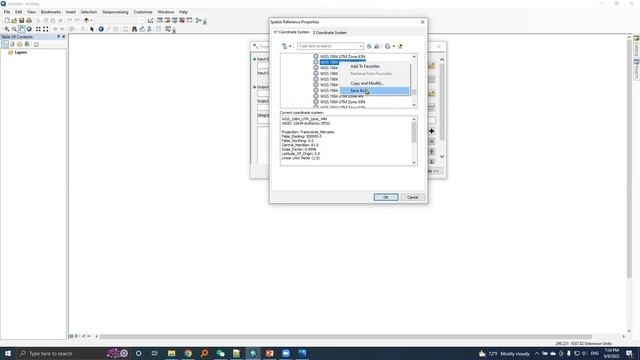Viewport: 640px width, 360px height.
Task: Switch to the XY Coordinate System tab
Action: (291, 32)
